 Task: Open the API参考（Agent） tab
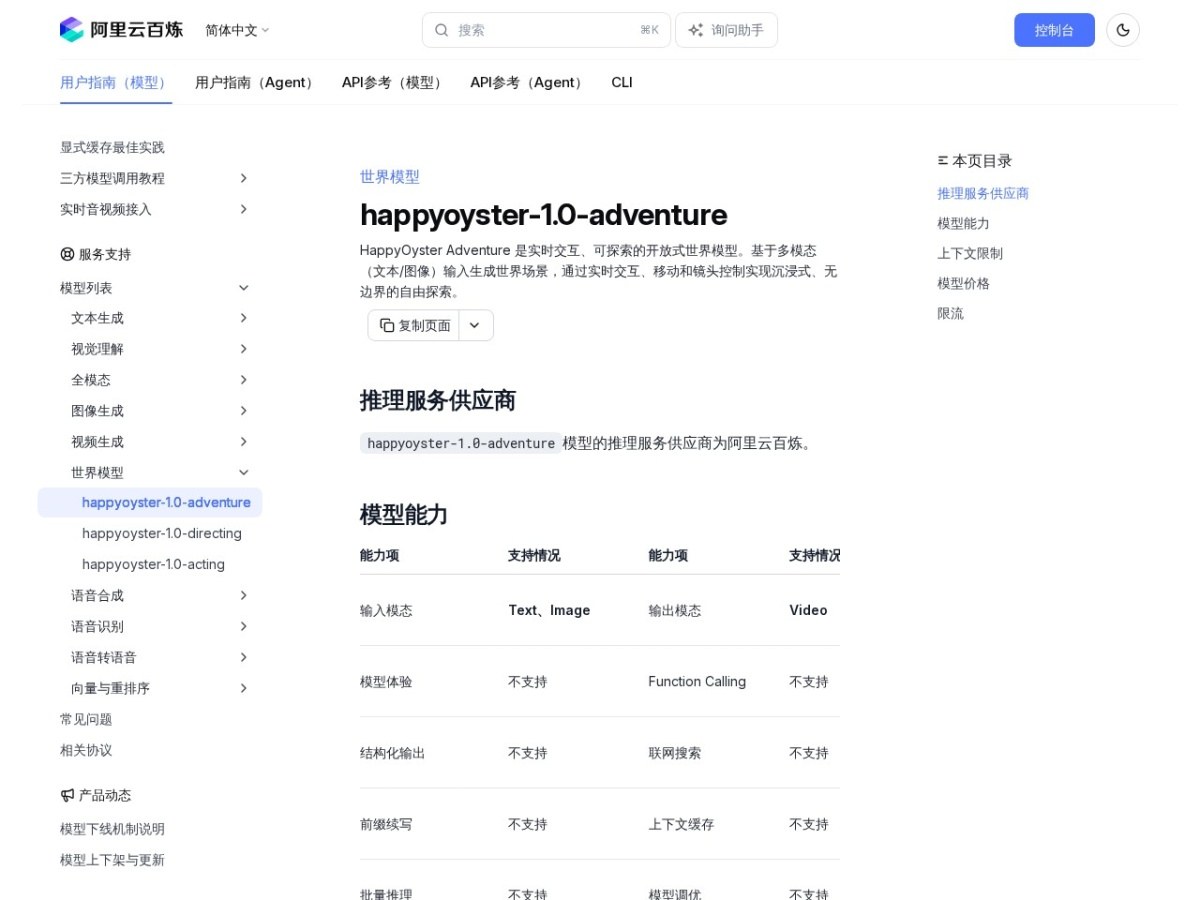(x=529, y=82)
